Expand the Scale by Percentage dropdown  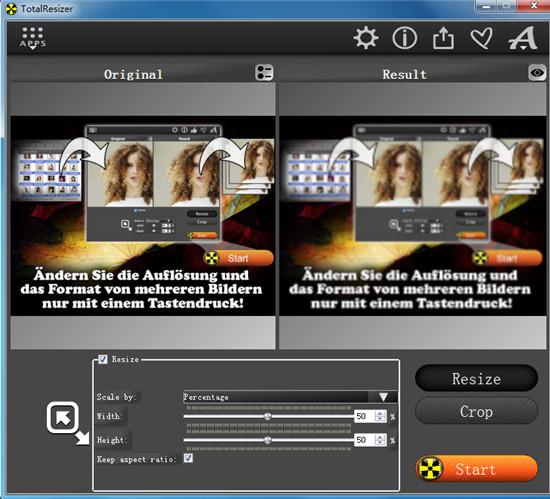(290, 397)
